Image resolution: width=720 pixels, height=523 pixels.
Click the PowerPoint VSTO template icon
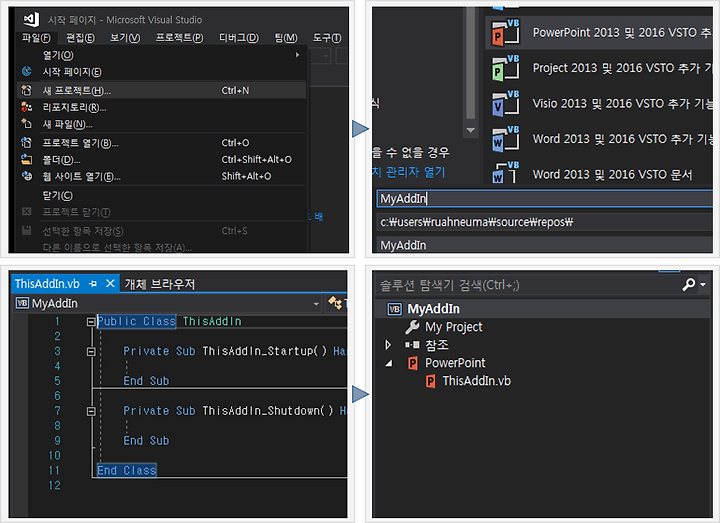(505, 33)
